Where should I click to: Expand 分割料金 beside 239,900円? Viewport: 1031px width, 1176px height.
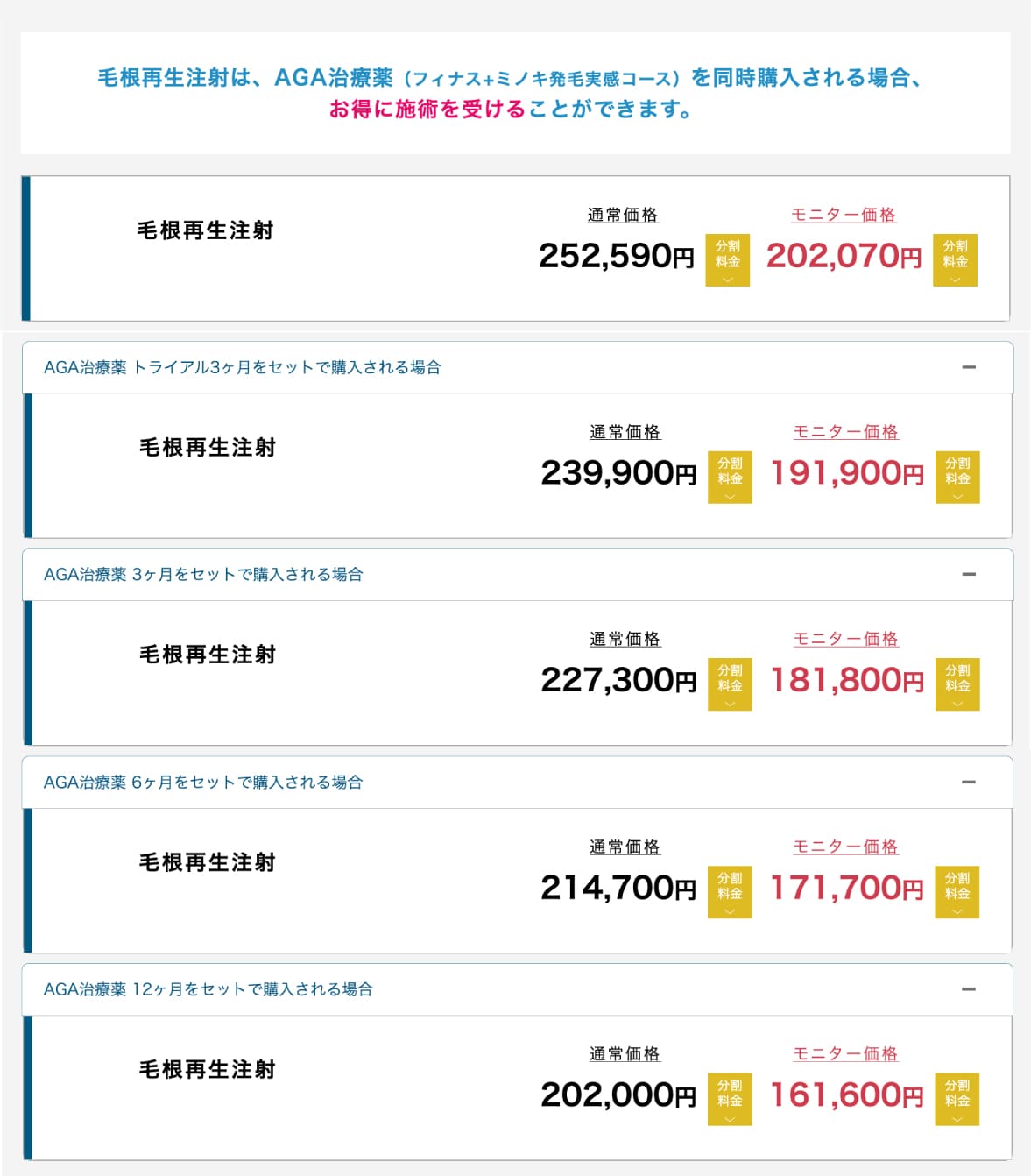click(x=730, y=478)
